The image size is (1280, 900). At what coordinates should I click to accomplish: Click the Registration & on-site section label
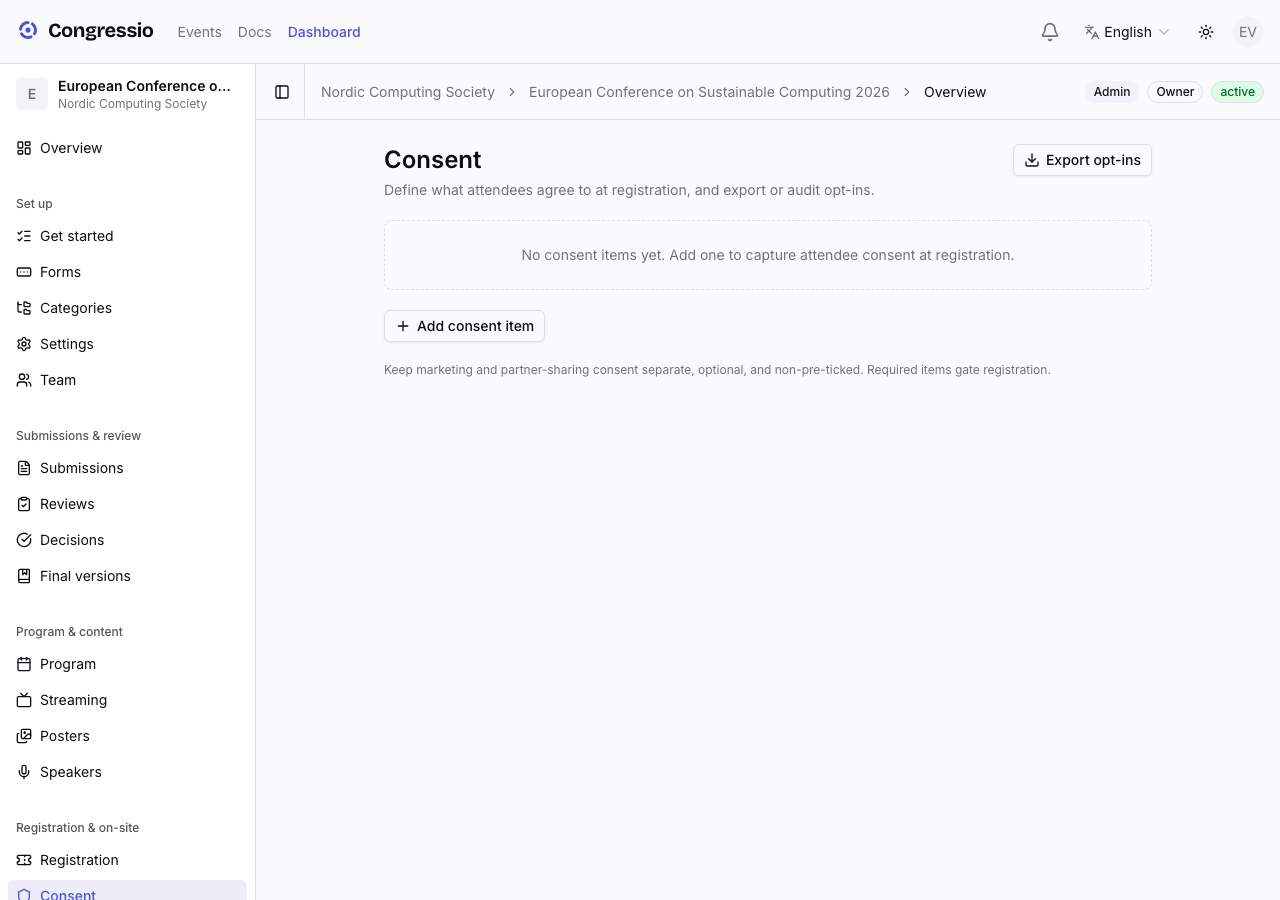coord(77,828)
